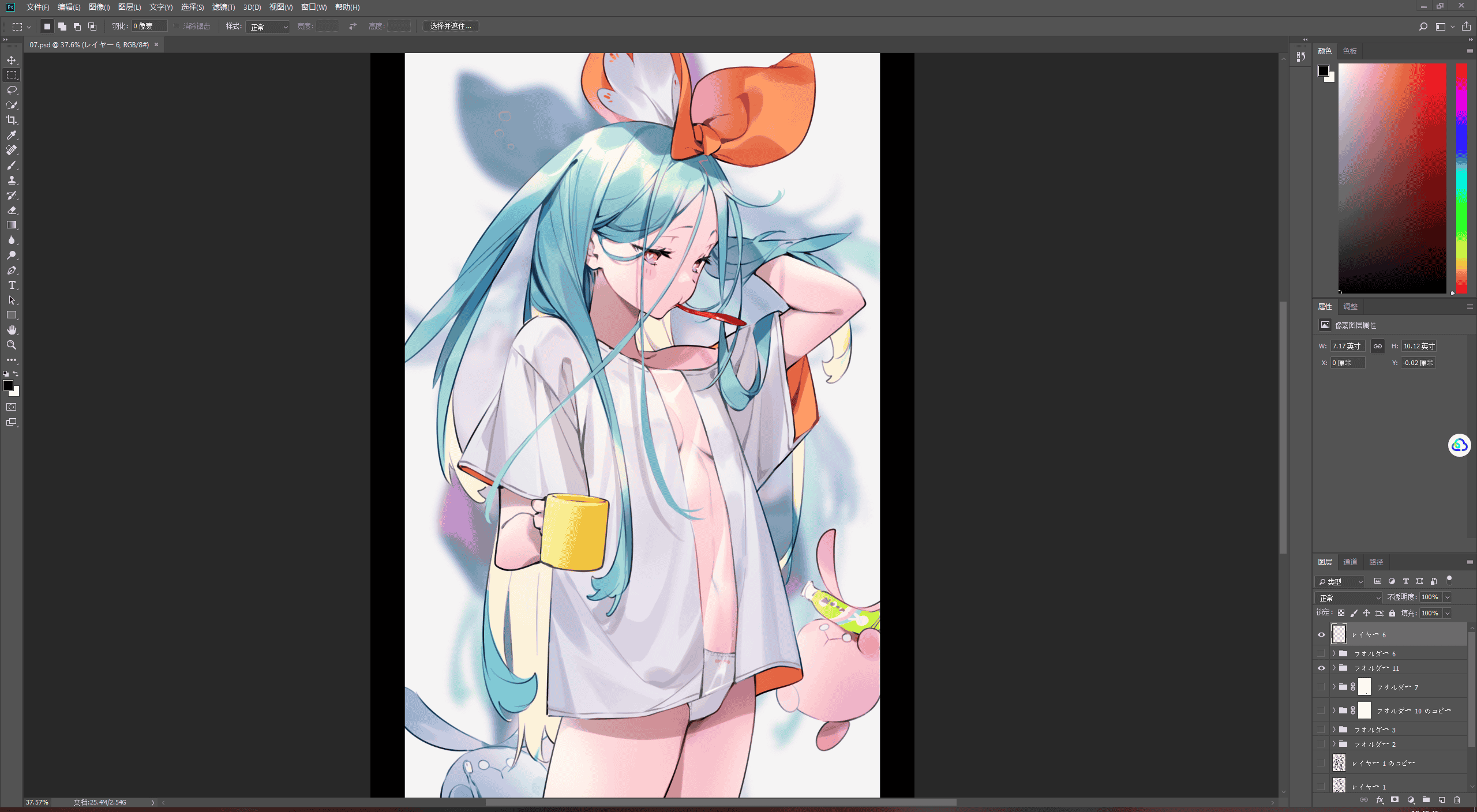The height and width of the screenshot is (812, 1477).
Task: Show the フォルダー 3 group
Action: (1321, 730)
